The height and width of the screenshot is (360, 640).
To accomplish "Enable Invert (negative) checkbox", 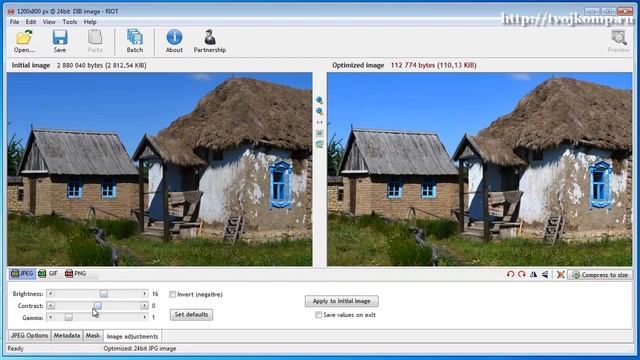I will (x=172, y=294).
